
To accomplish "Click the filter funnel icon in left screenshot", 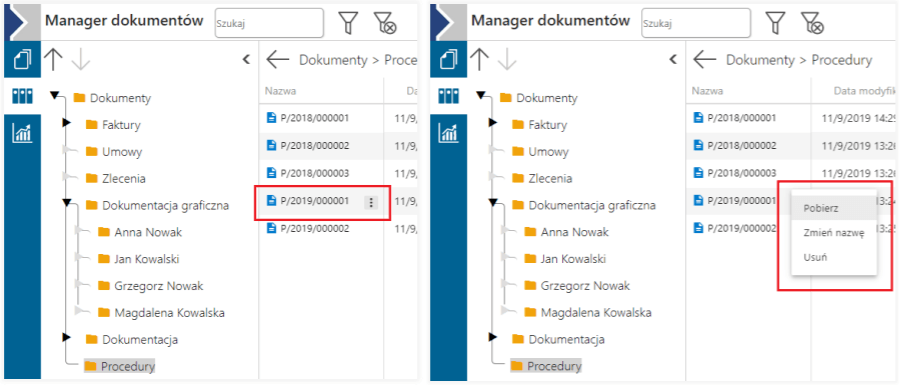I will [x=348, y=23].
